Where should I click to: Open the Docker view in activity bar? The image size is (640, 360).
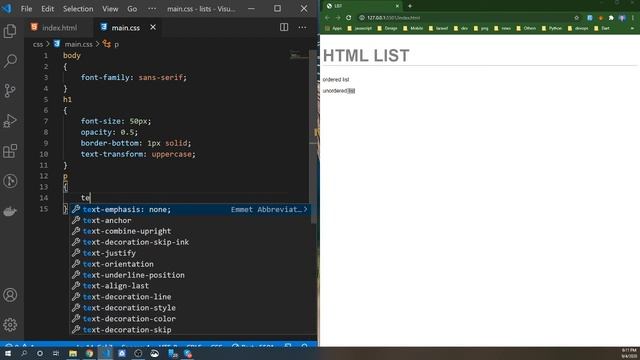[10, 211]
